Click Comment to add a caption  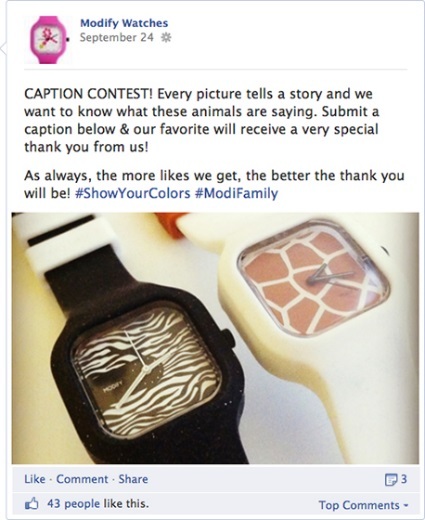[82, 479]
